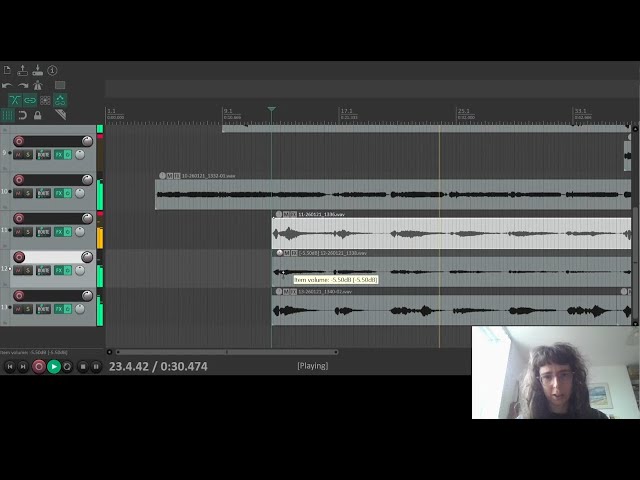
Task: Click track 13 pan knob
Action: 80,309
